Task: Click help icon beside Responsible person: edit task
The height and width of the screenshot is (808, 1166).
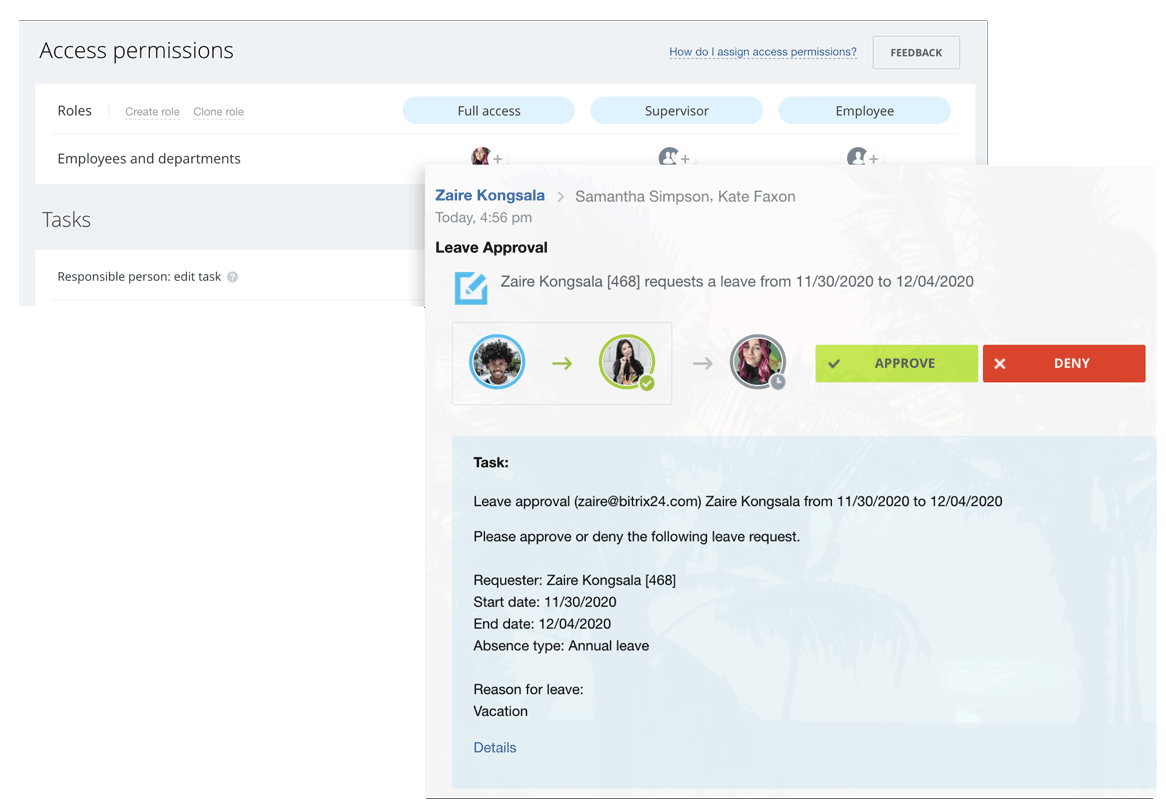Action: (x=233, y=277)
